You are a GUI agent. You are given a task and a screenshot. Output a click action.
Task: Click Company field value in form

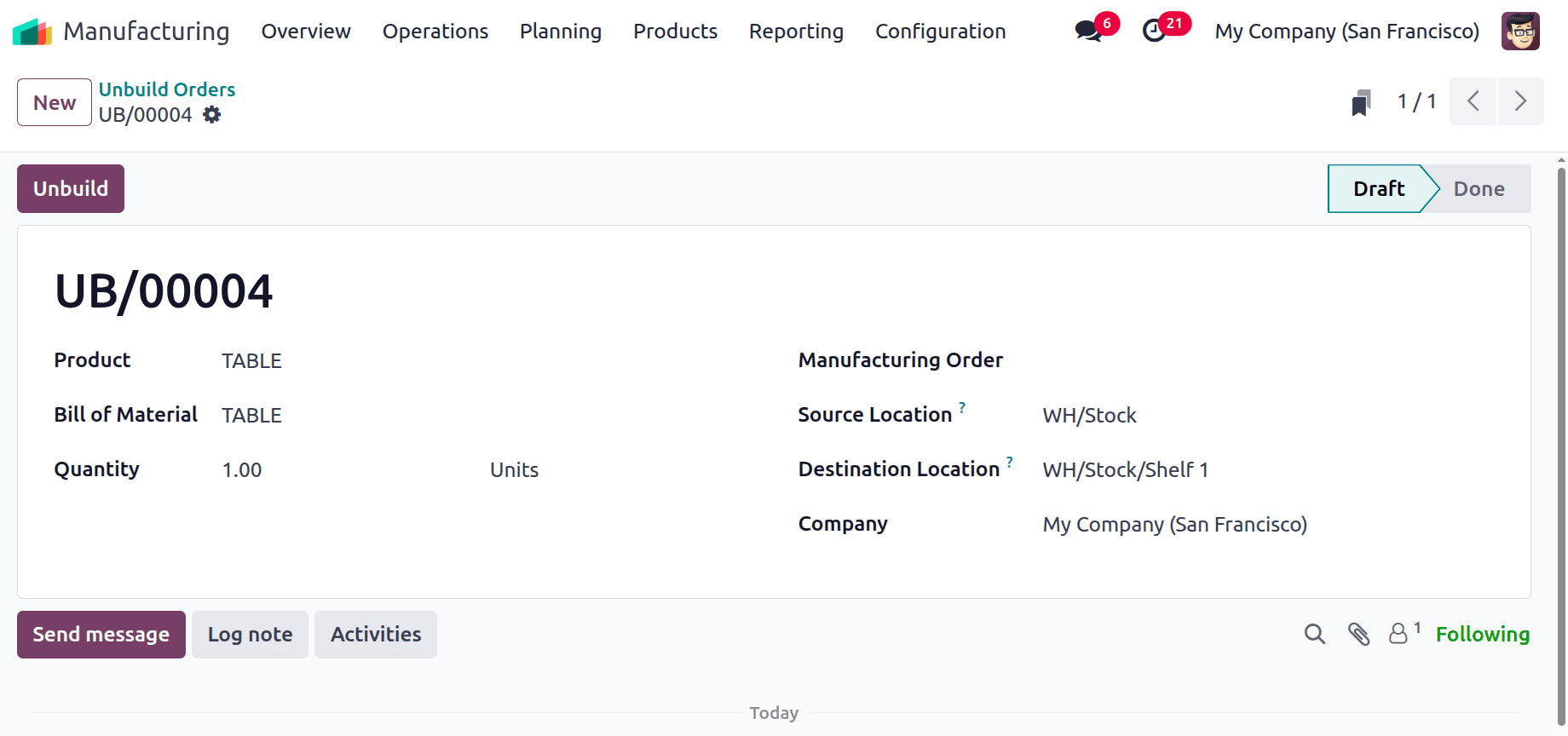(1174, 525)
